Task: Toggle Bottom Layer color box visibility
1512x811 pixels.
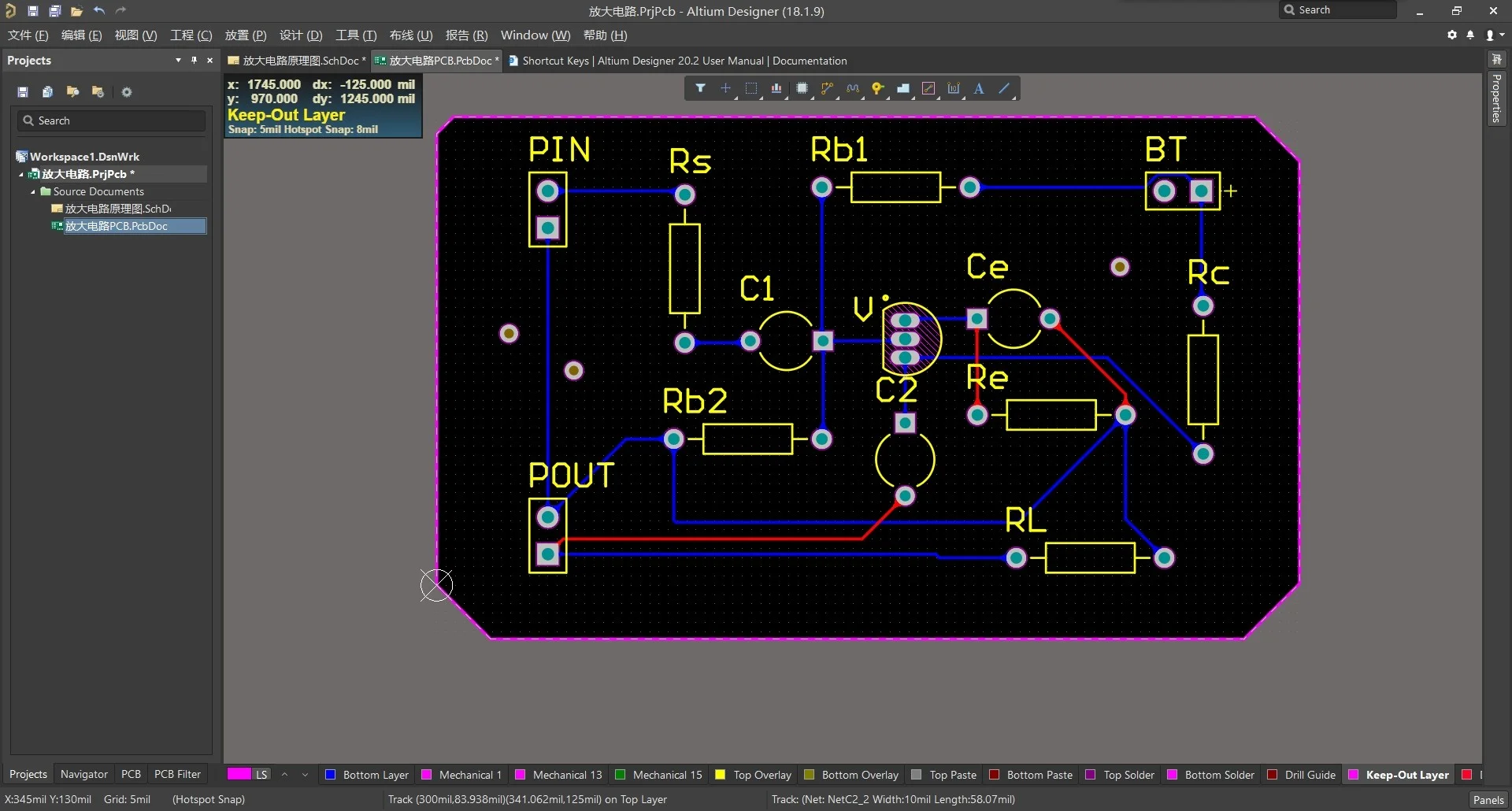Action: click(x=331, y=775)
